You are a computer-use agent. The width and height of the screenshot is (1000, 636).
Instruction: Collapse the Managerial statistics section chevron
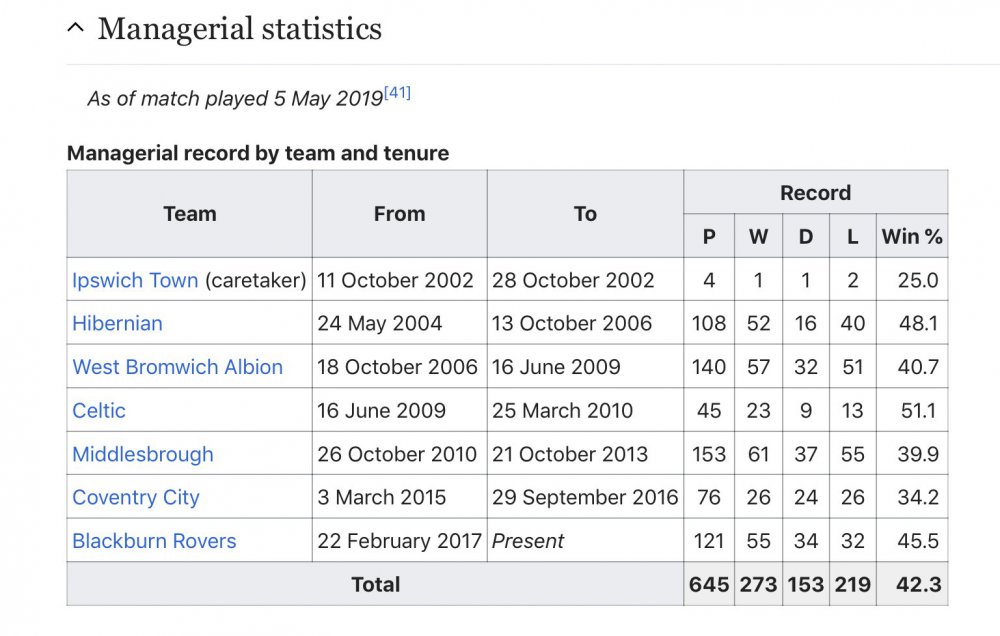pyautogui.click(x=75, y=29)
